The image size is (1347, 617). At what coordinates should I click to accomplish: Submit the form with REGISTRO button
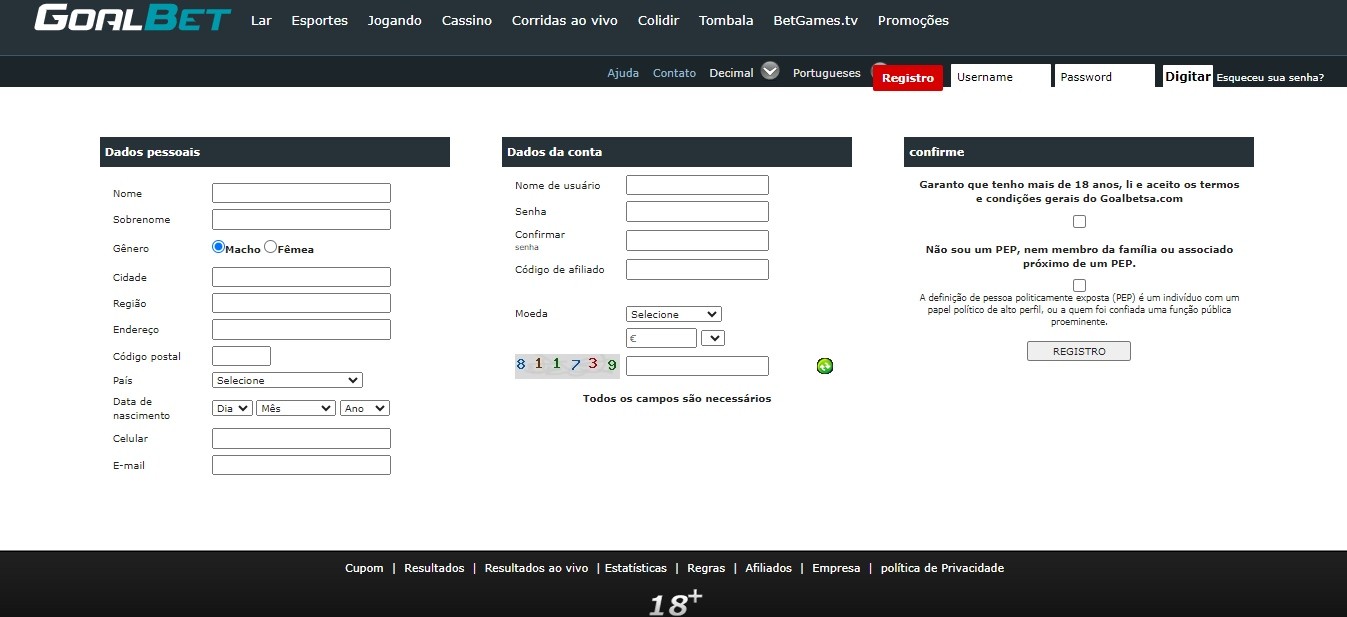pyautogui.click(x=1078, y=350)
